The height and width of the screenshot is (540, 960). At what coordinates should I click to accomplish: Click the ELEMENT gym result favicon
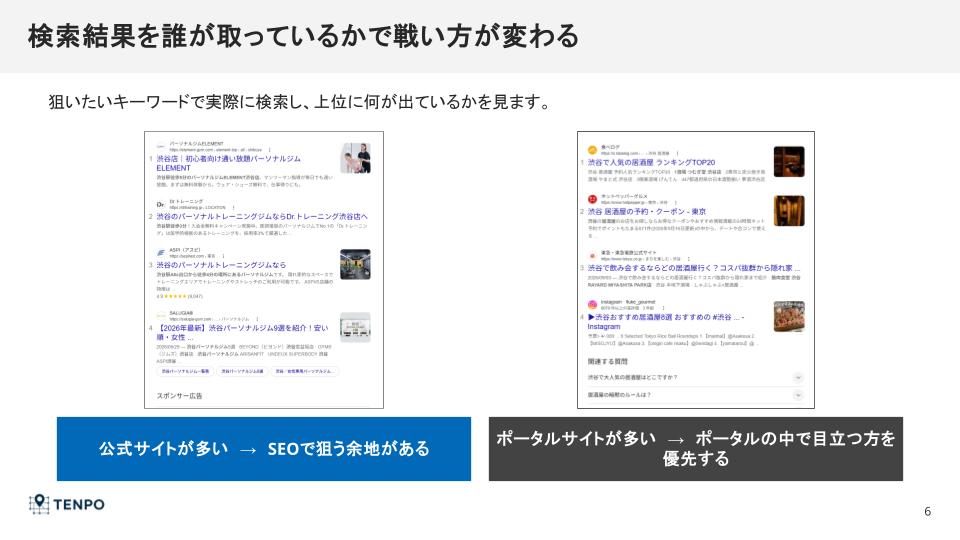point(160,146)
